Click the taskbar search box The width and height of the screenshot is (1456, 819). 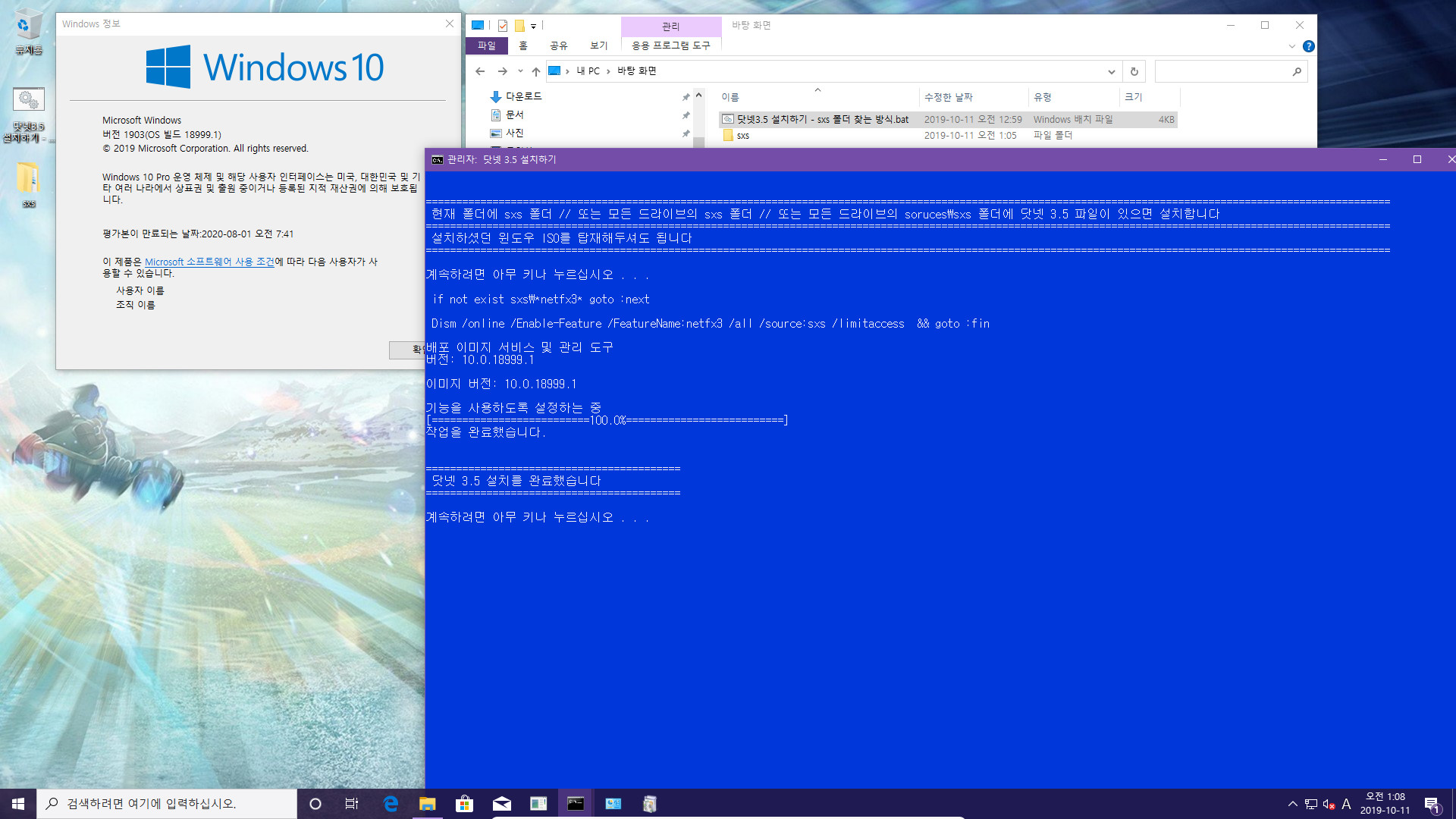pyautogui.click(x=167, y=804)
